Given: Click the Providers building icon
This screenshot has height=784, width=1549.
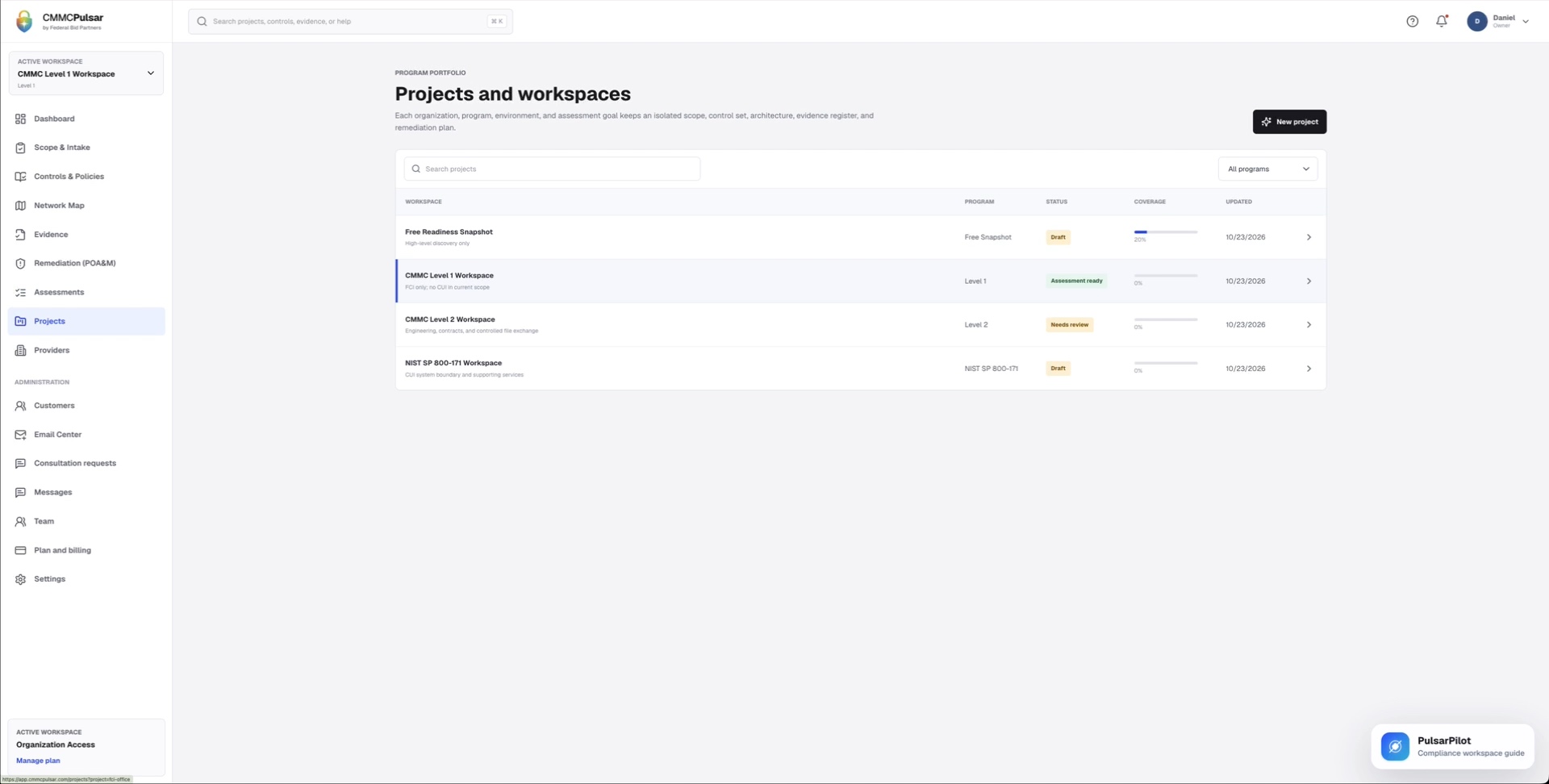Looking at the screenshot, I should point(20,350).
